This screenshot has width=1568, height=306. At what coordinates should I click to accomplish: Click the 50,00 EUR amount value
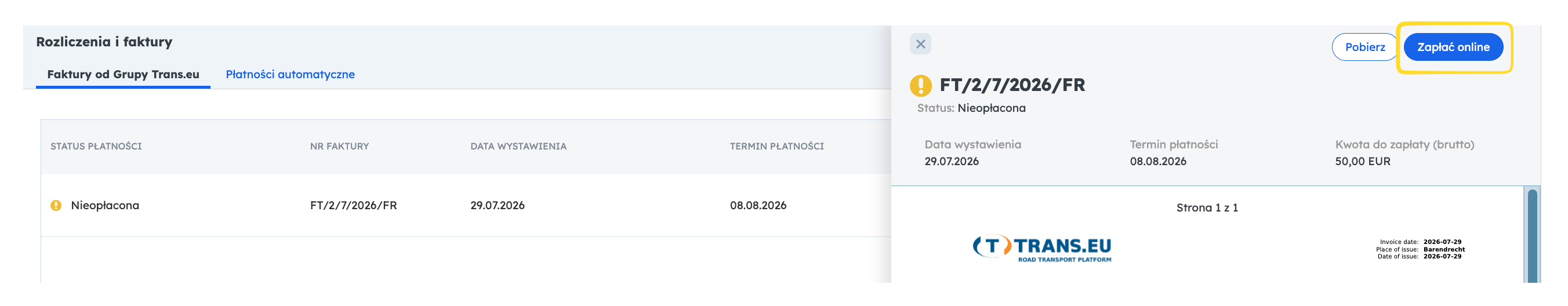(1362, 162)
